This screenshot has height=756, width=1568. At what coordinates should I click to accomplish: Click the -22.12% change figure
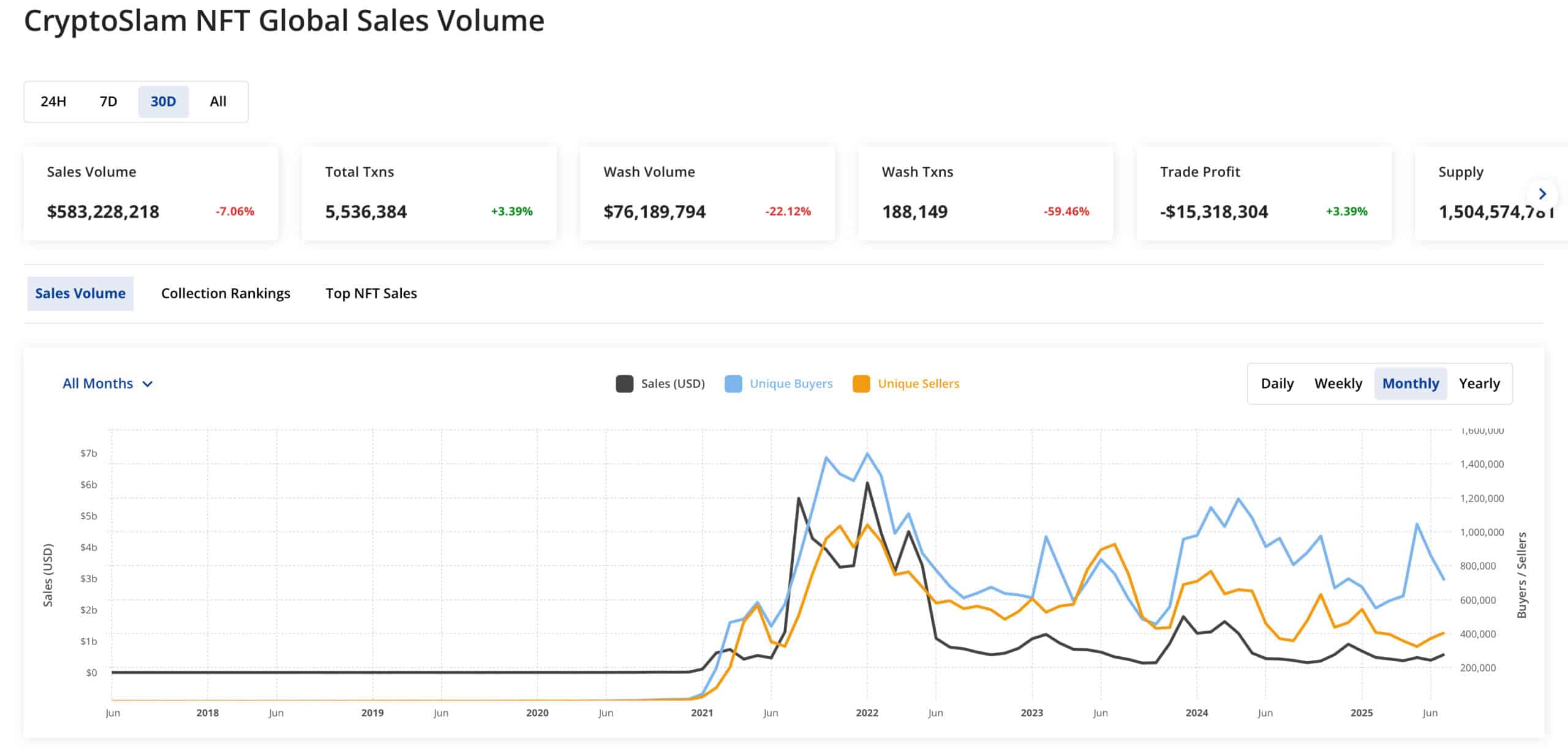tap(788, 211)
